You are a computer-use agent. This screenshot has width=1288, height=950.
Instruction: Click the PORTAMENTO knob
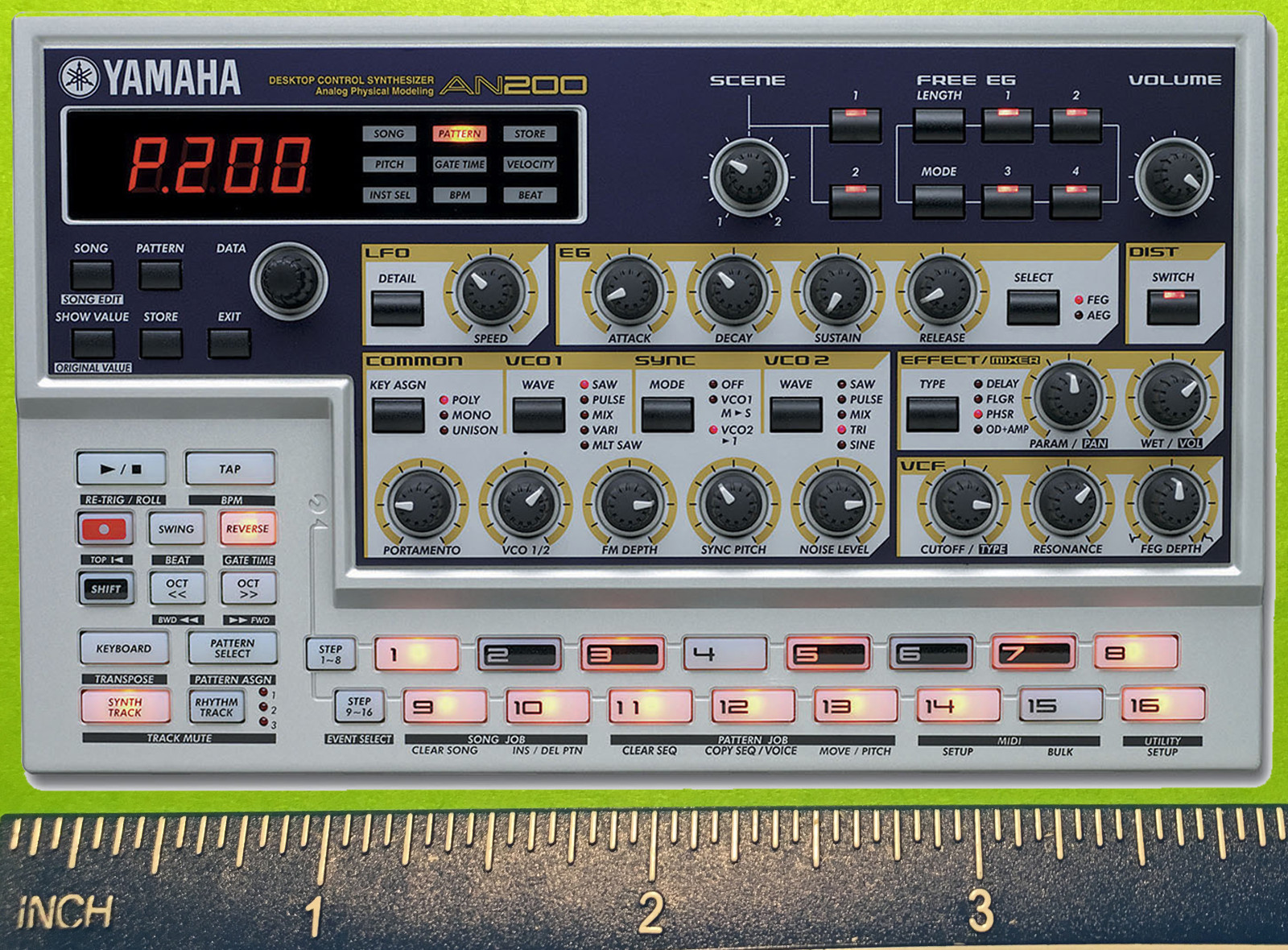point(421,504)
